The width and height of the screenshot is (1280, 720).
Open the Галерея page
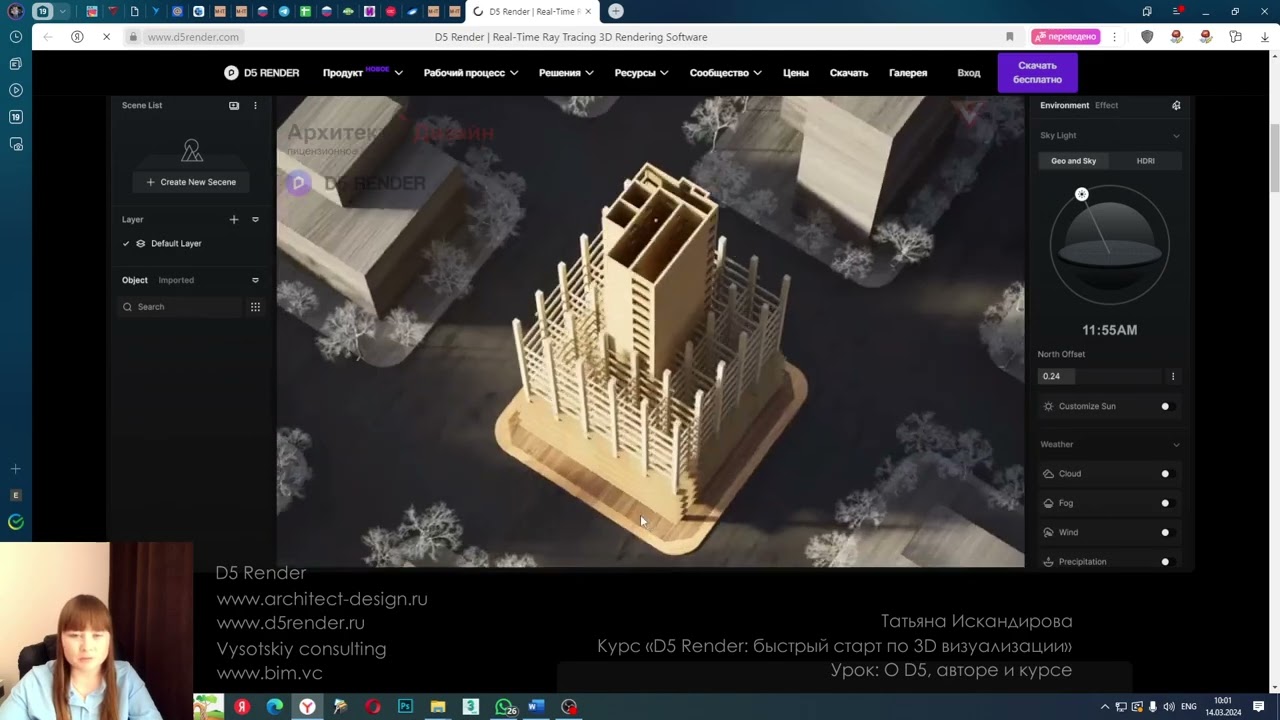(908, 73)
